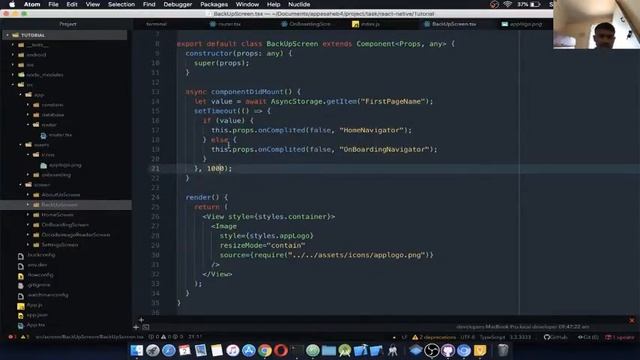The image size is (640, 360).
Task: Open the Debugger menu
Action: click(x=178, y=4)
